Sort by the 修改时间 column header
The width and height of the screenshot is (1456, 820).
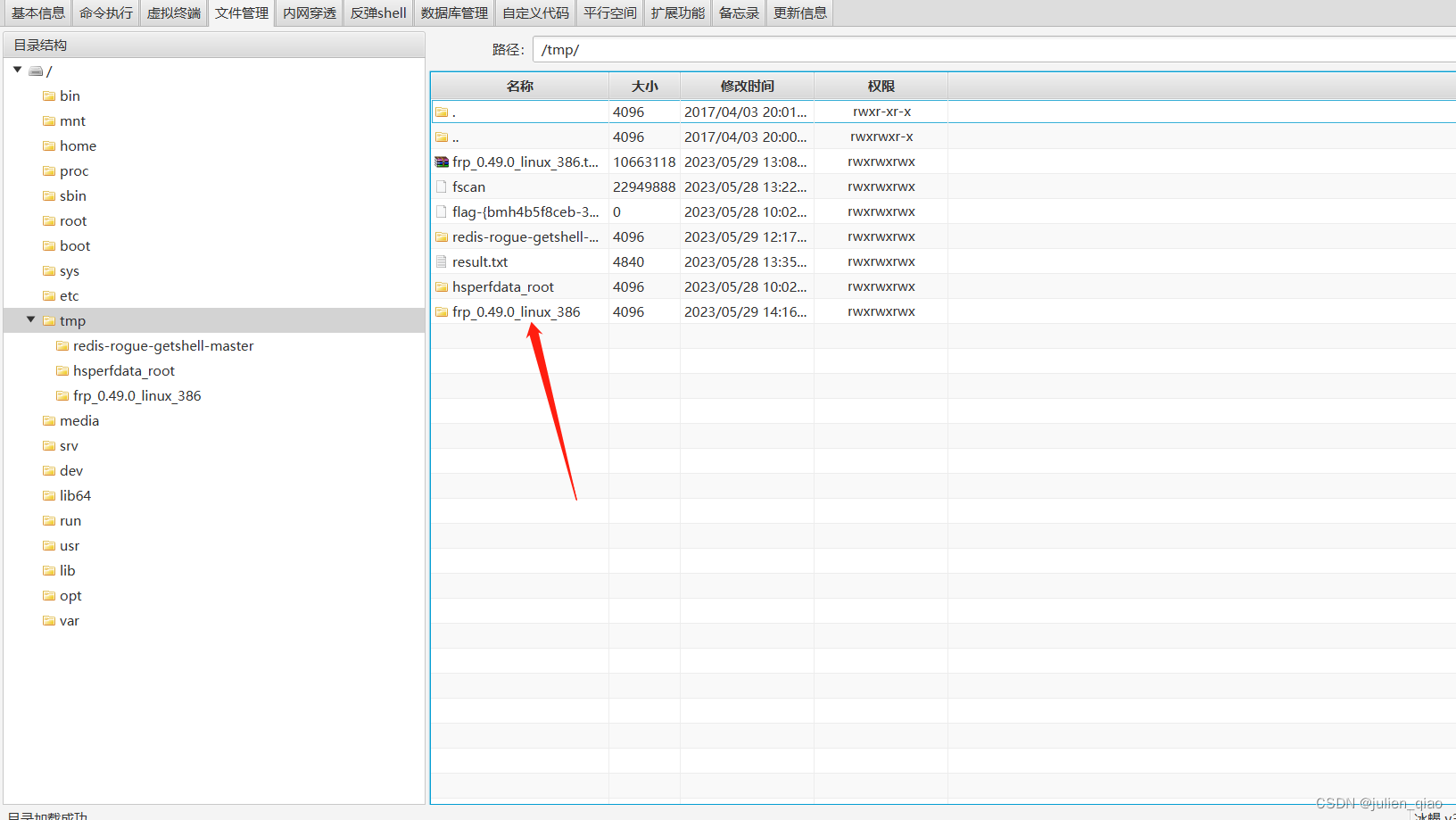click(747, 86)
